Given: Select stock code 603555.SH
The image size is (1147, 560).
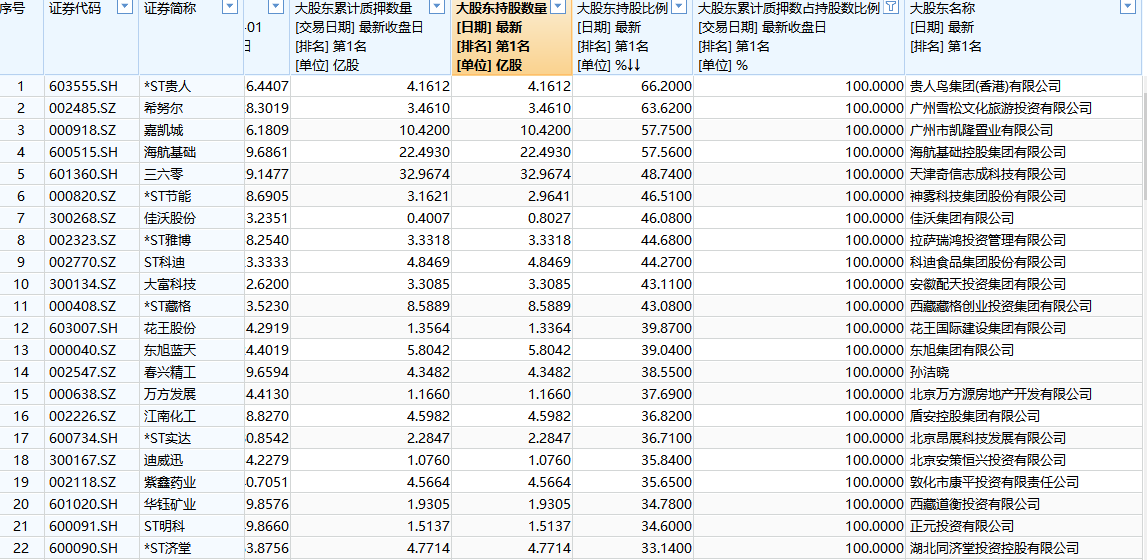Looking at the screenshot, I should point(83,86).
